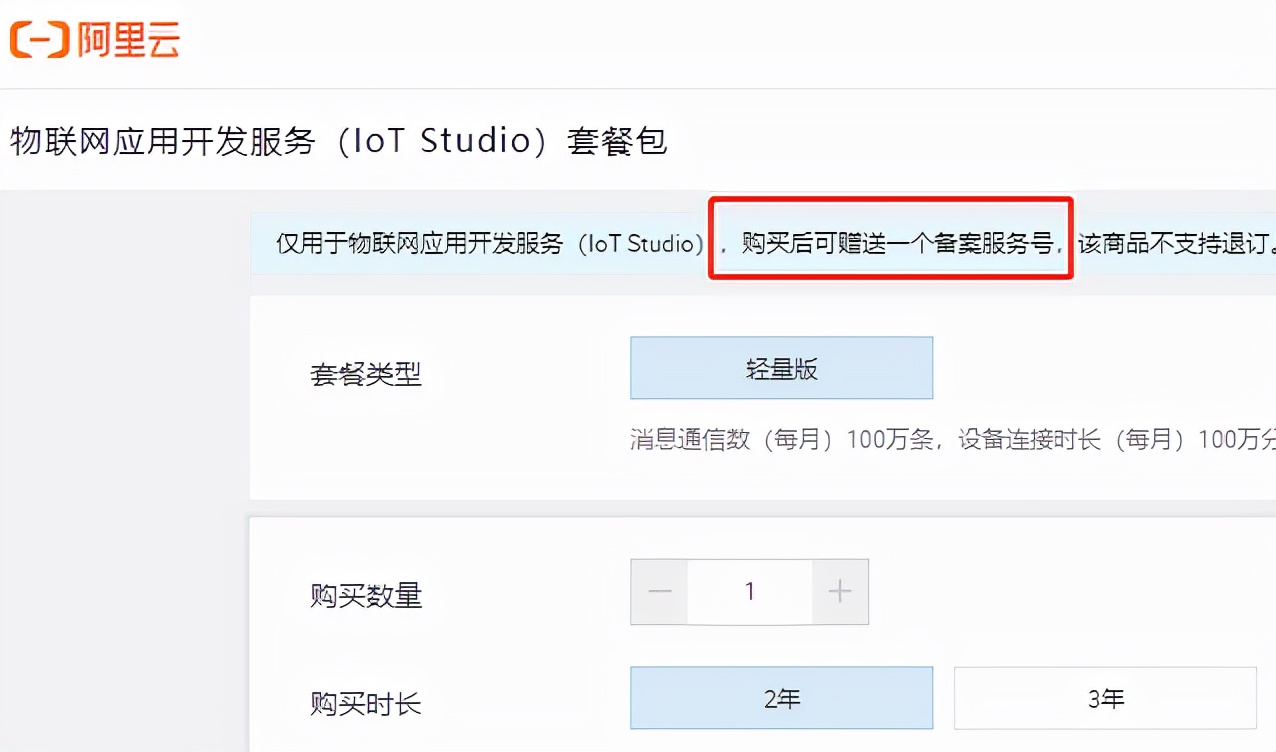Click inside the quantity input showing 1

click(749, 591)
